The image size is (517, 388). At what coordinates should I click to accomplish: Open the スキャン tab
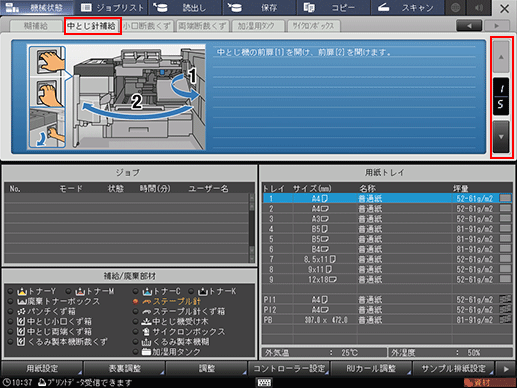pyautogui.click(x=407, y=8)
